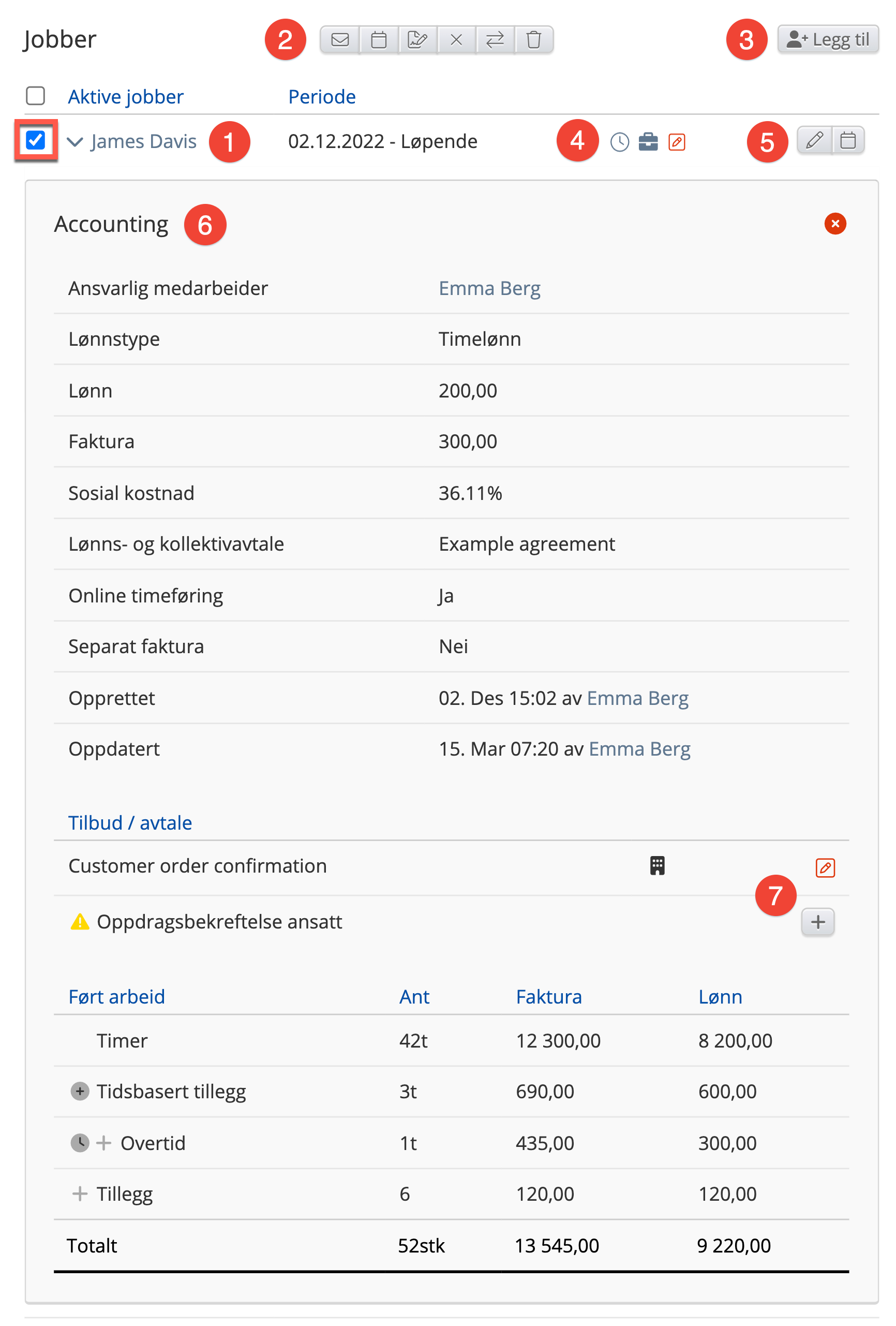This screenshot has height=1326, width=896.
Task: Click the briefcase icon on James Davis row
Action: coord(648,141)
